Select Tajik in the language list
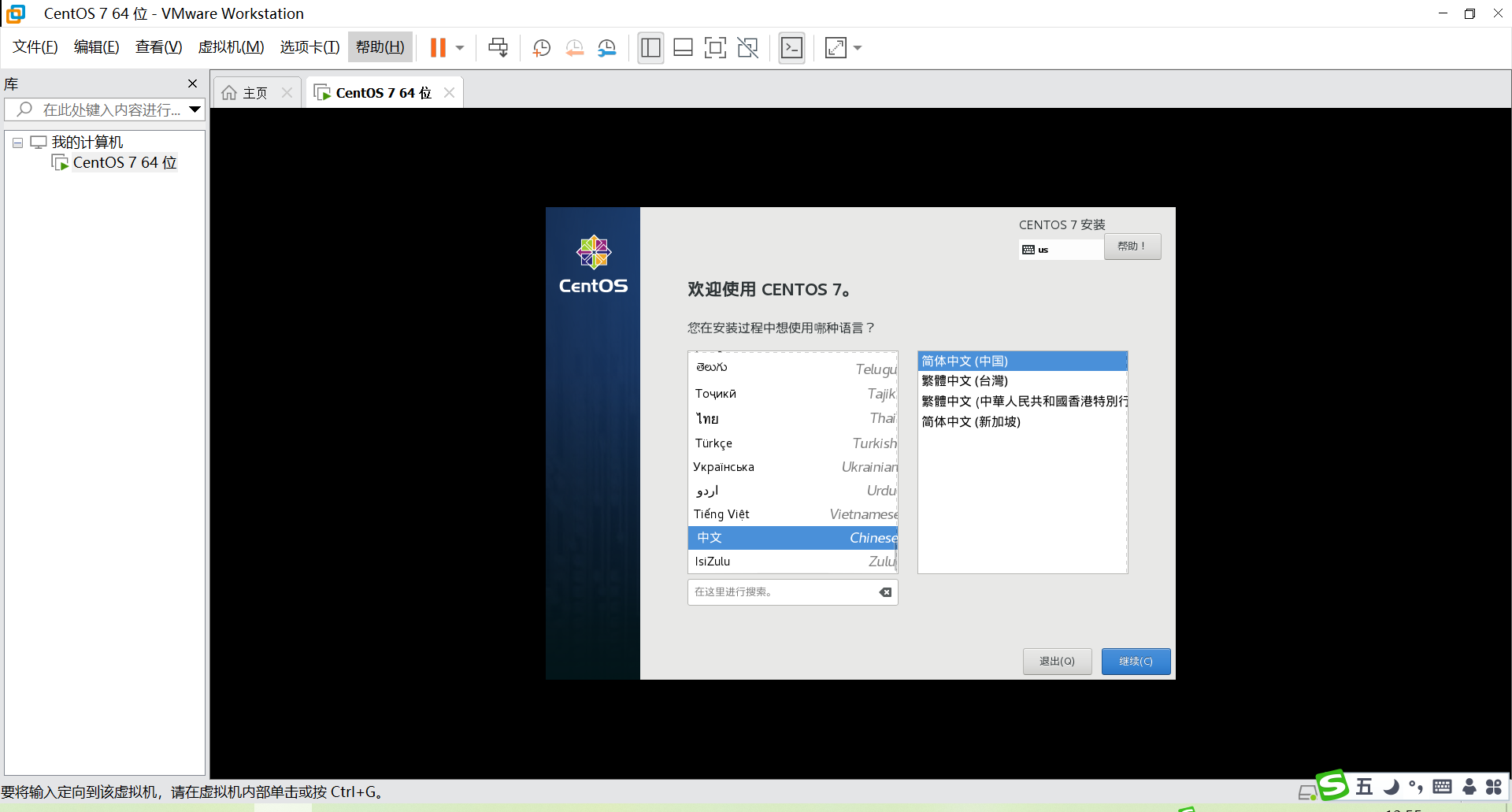The width and height of the screenshot is (1512, 812). [x=793, y=394]
